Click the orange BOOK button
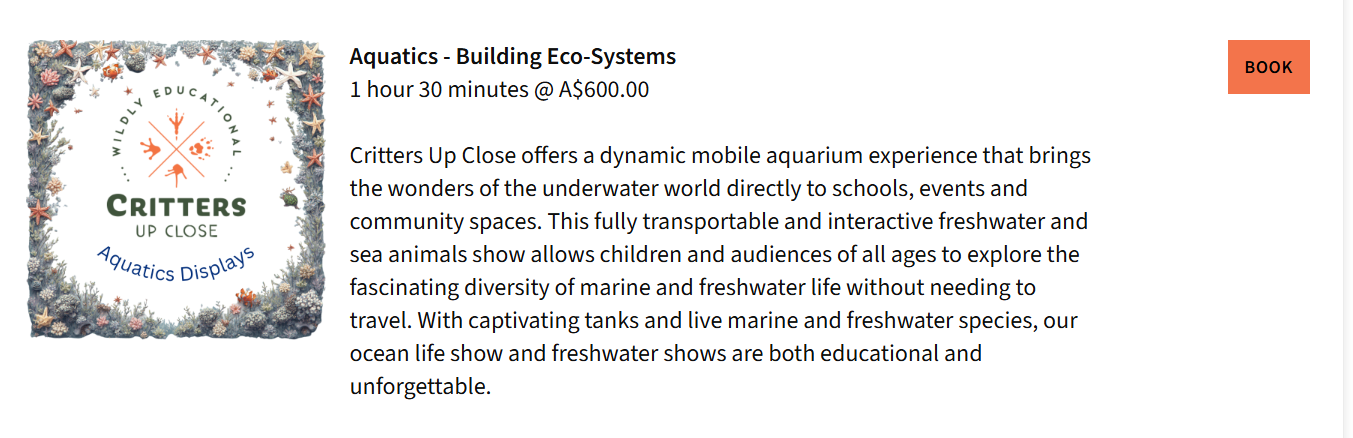1353x438 pixels. pyautogui.click(x=1268, y=67)
